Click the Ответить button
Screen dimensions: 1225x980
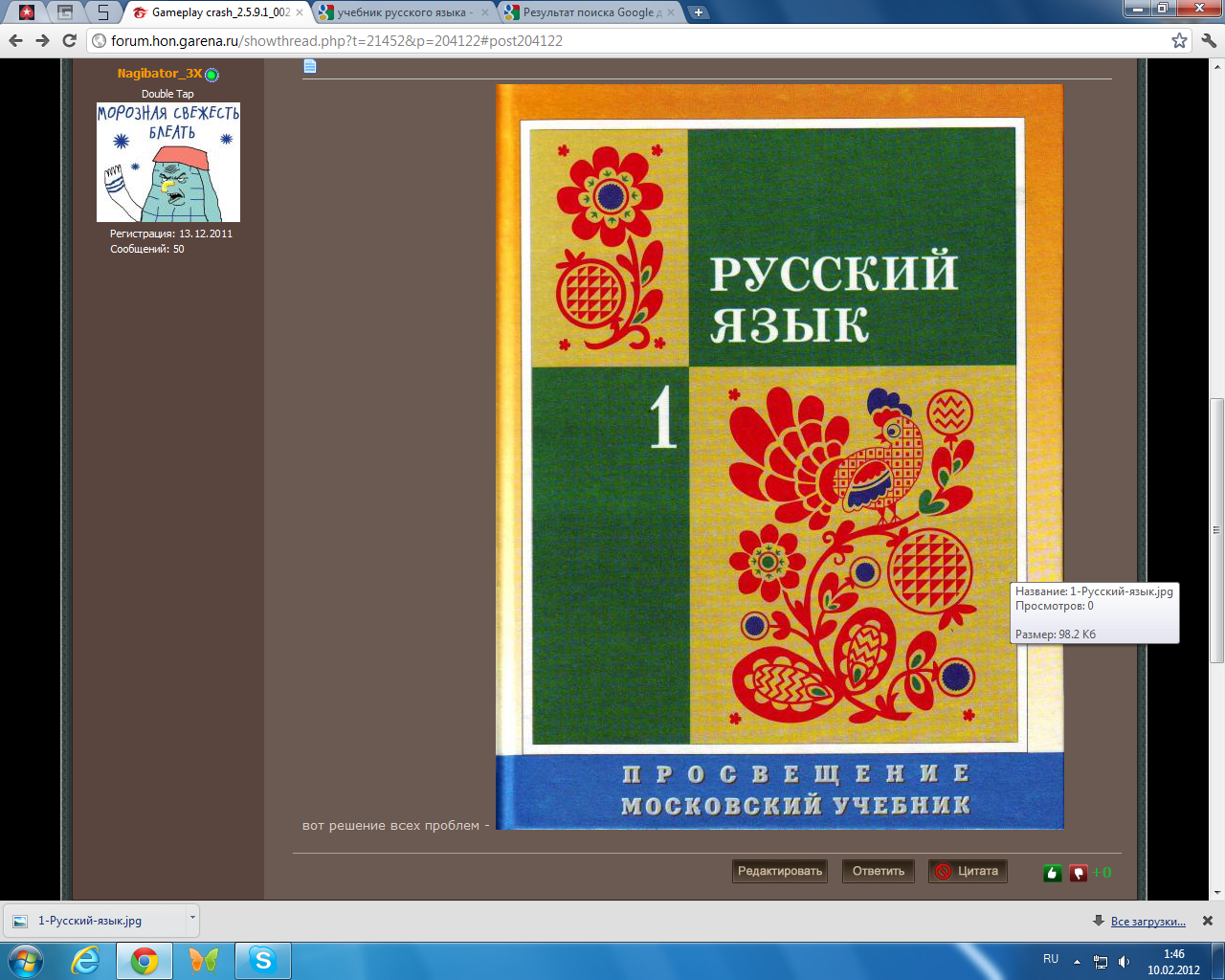tap(879, 871)
